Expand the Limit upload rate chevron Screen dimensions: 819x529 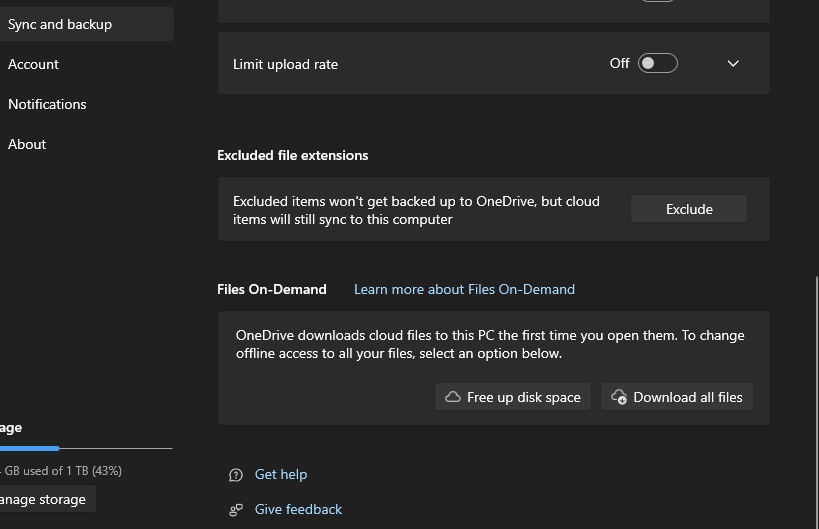pyautogui.click(x=733, y=64)
